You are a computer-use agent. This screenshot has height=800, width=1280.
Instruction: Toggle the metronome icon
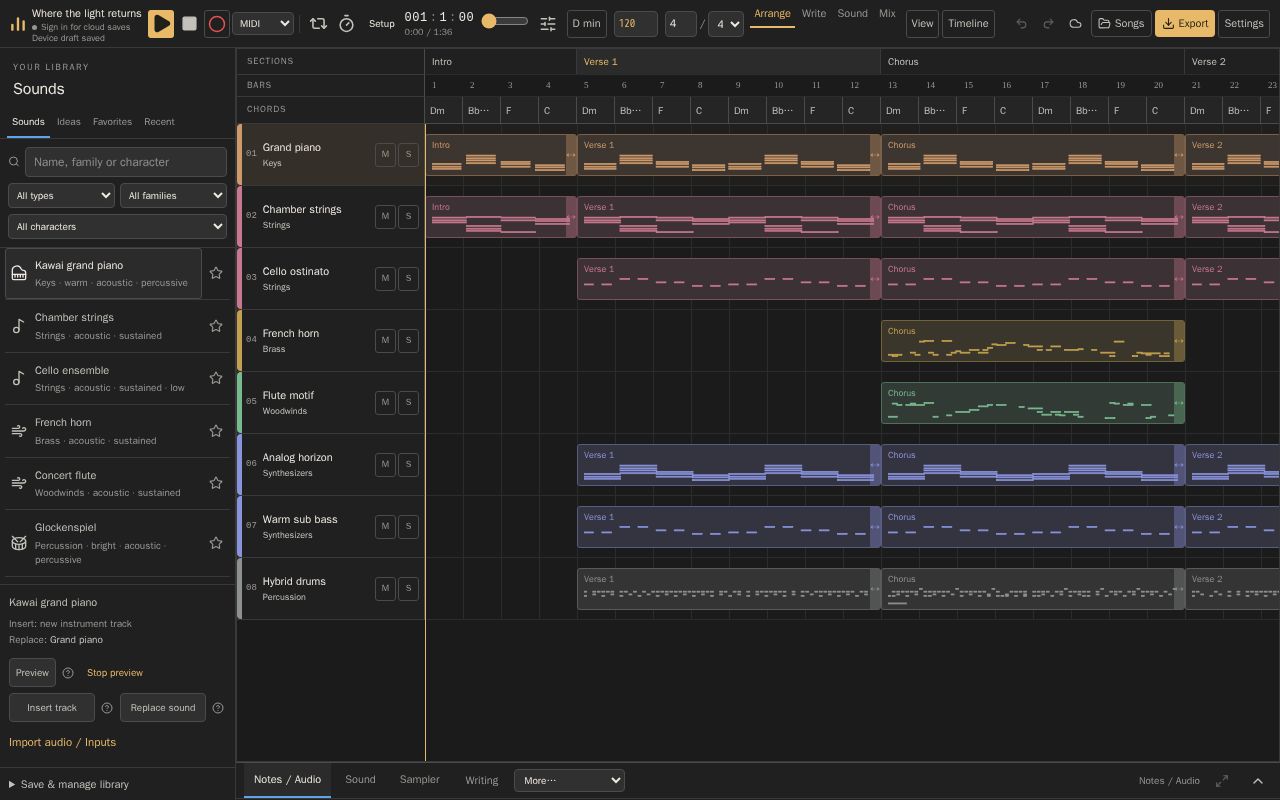pyautogui.click(x=346, y=23)
